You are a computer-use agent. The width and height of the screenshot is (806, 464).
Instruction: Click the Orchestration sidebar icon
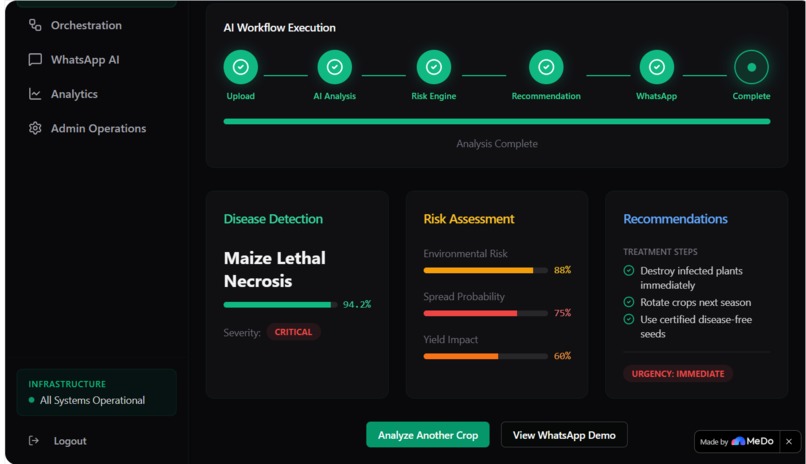(x=35, y=25)
